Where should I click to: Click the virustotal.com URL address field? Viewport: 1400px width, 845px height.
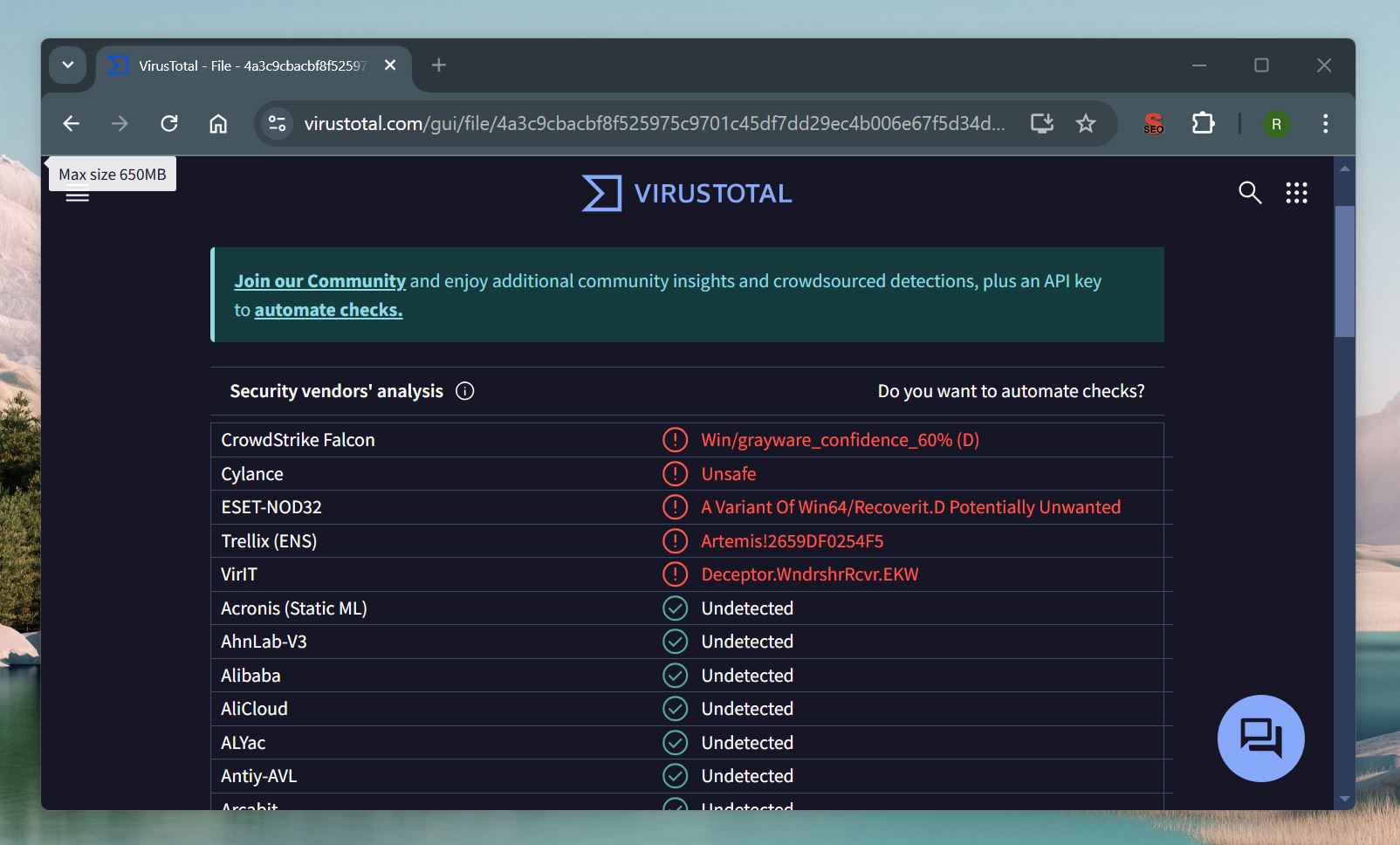654,124
